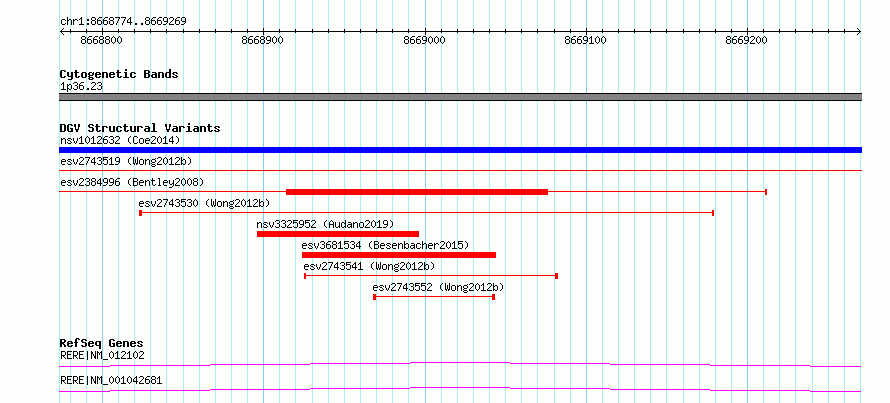The image size is (890, 403).
Task: Open the esv2743519 (Wong2012b) label
Action: 126,161
